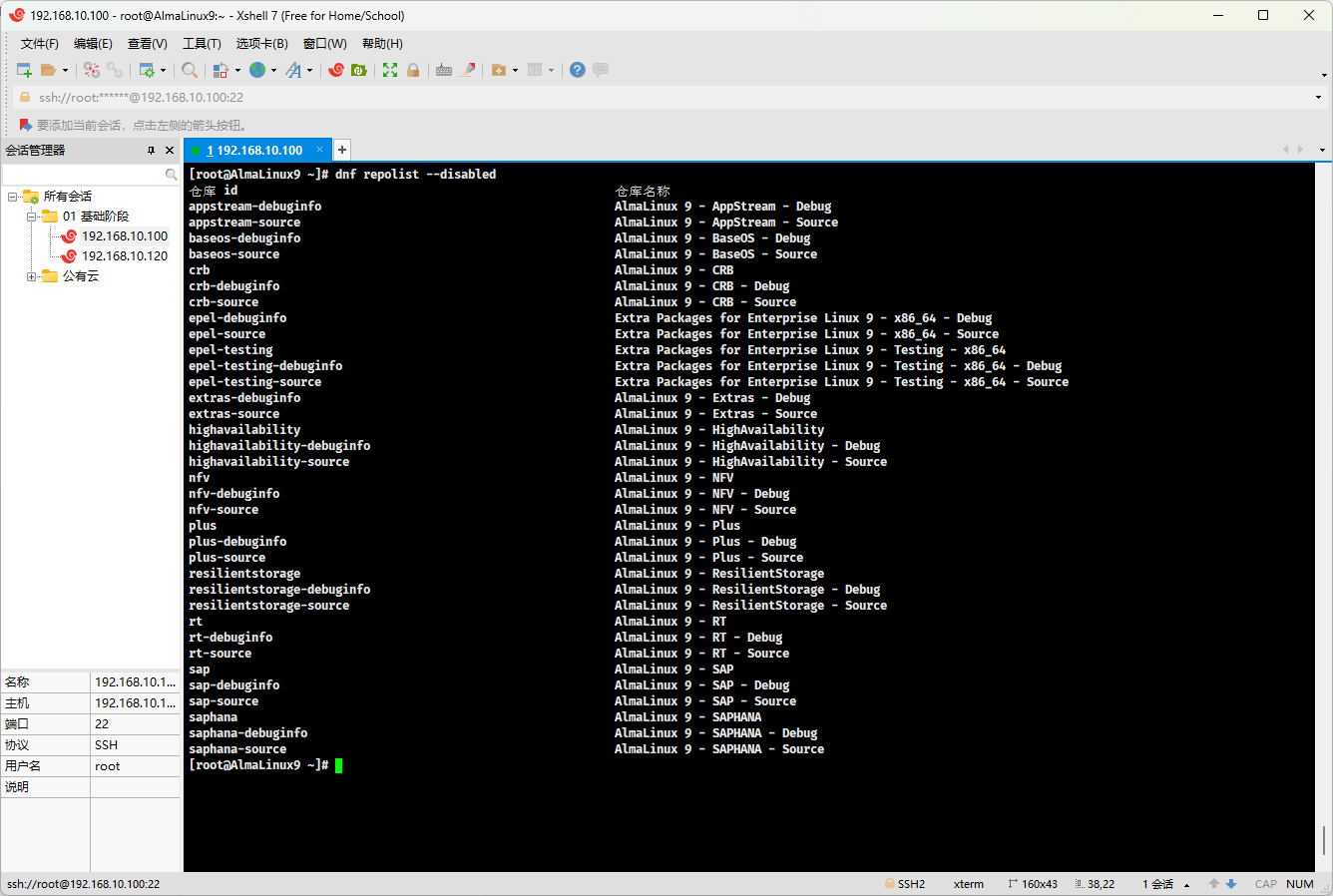This screenshot has height=896, width=1333.
Task: Open the Find magnifier tool in toolbar
Action: 189,70
